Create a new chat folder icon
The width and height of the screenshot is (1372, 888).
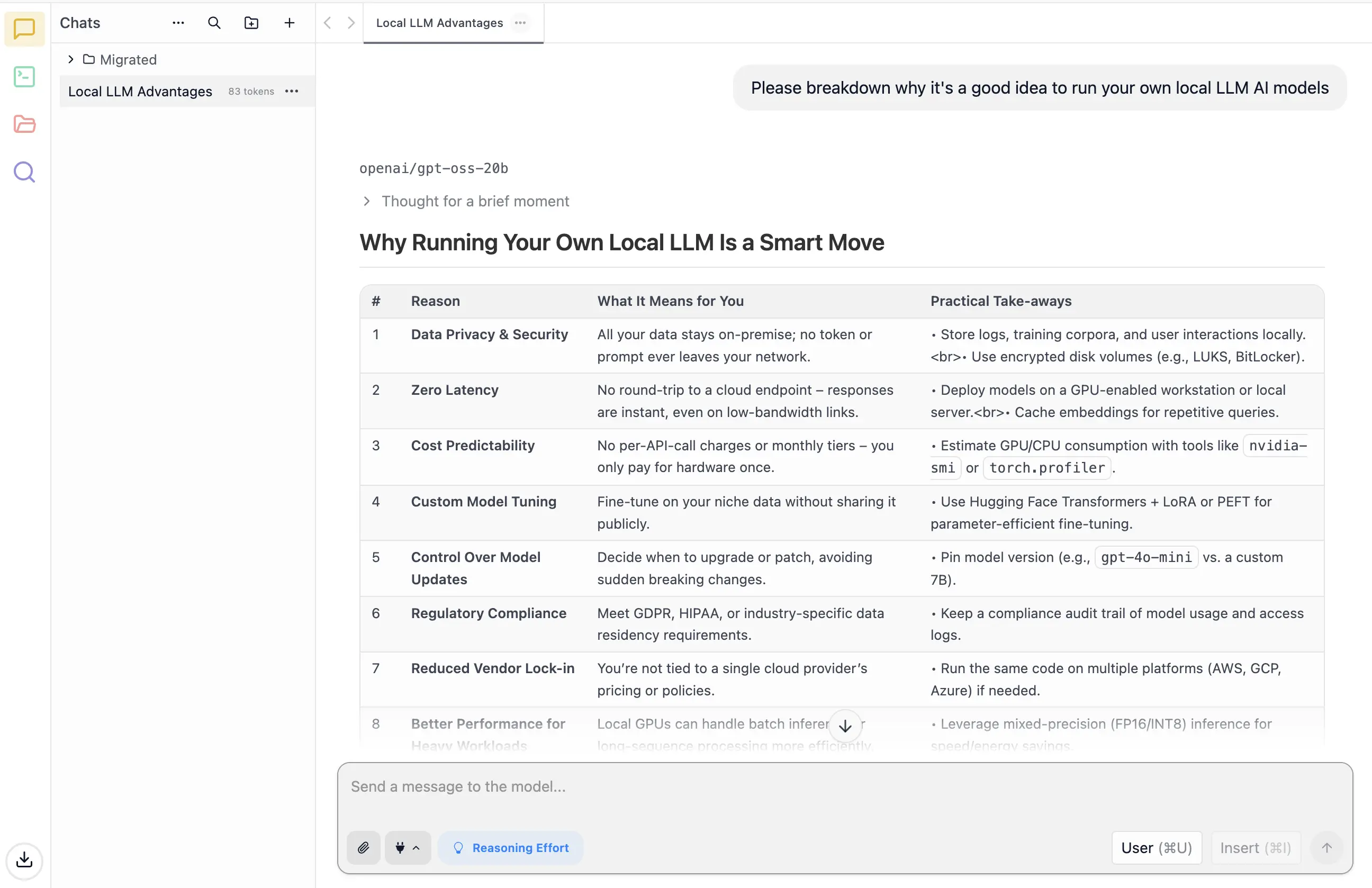click(251, 23)
